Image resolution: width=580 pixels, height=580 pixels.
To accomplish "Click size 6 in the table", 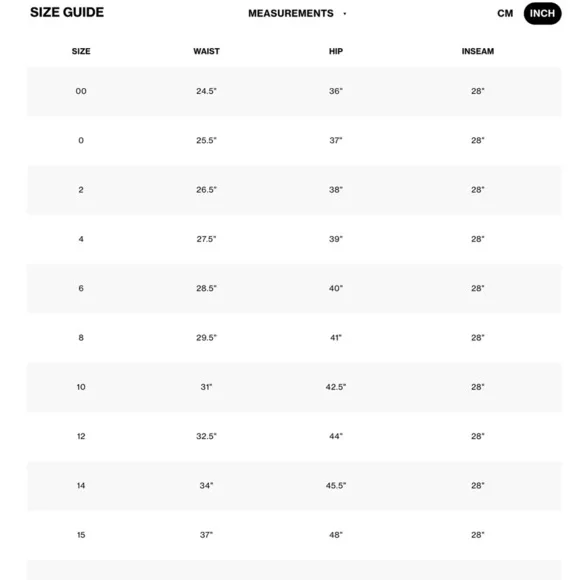I will click(81, 288).
